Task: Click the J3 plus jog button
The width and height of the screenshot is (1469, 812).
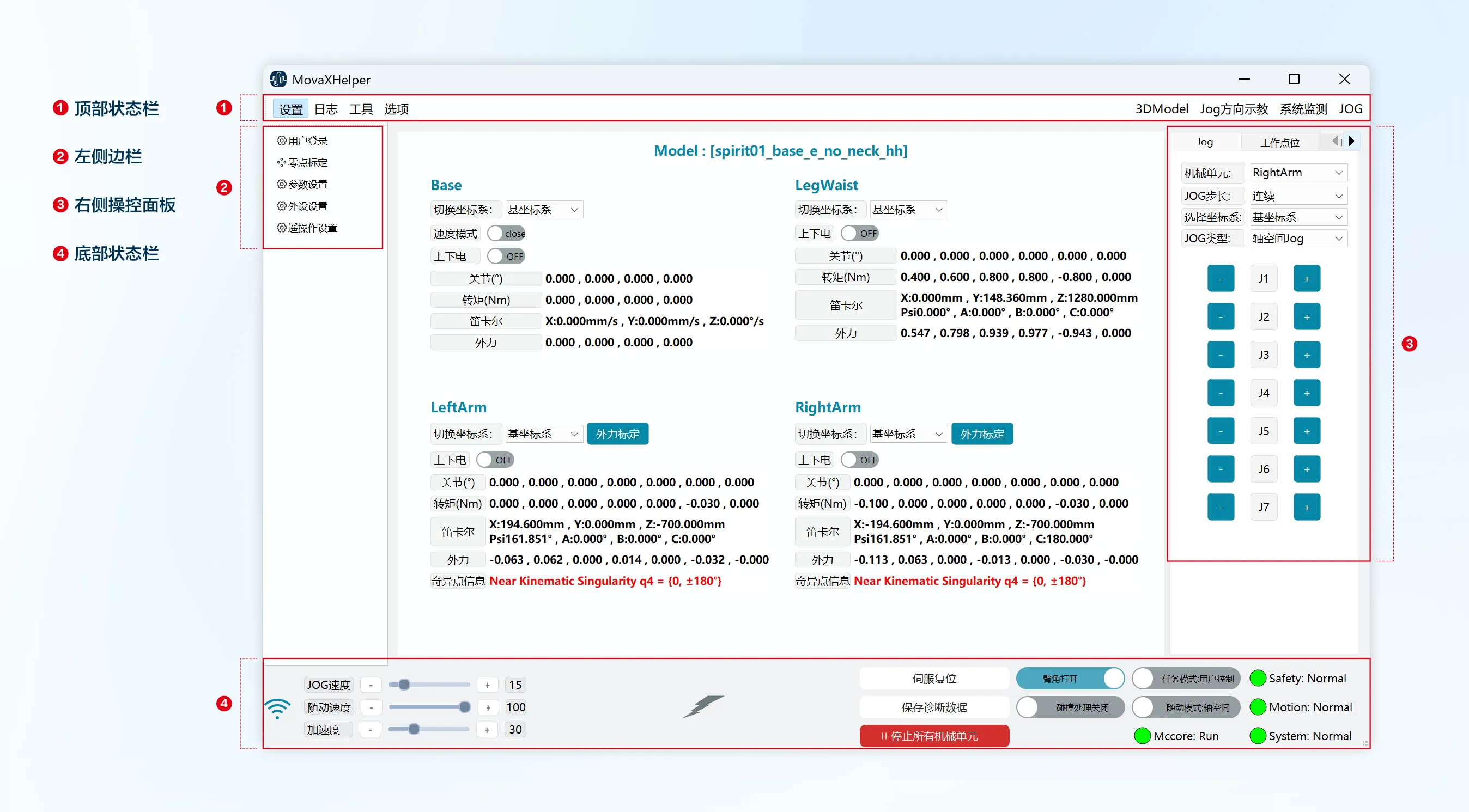Action: pyautogui.click(x=1307, y=355)
